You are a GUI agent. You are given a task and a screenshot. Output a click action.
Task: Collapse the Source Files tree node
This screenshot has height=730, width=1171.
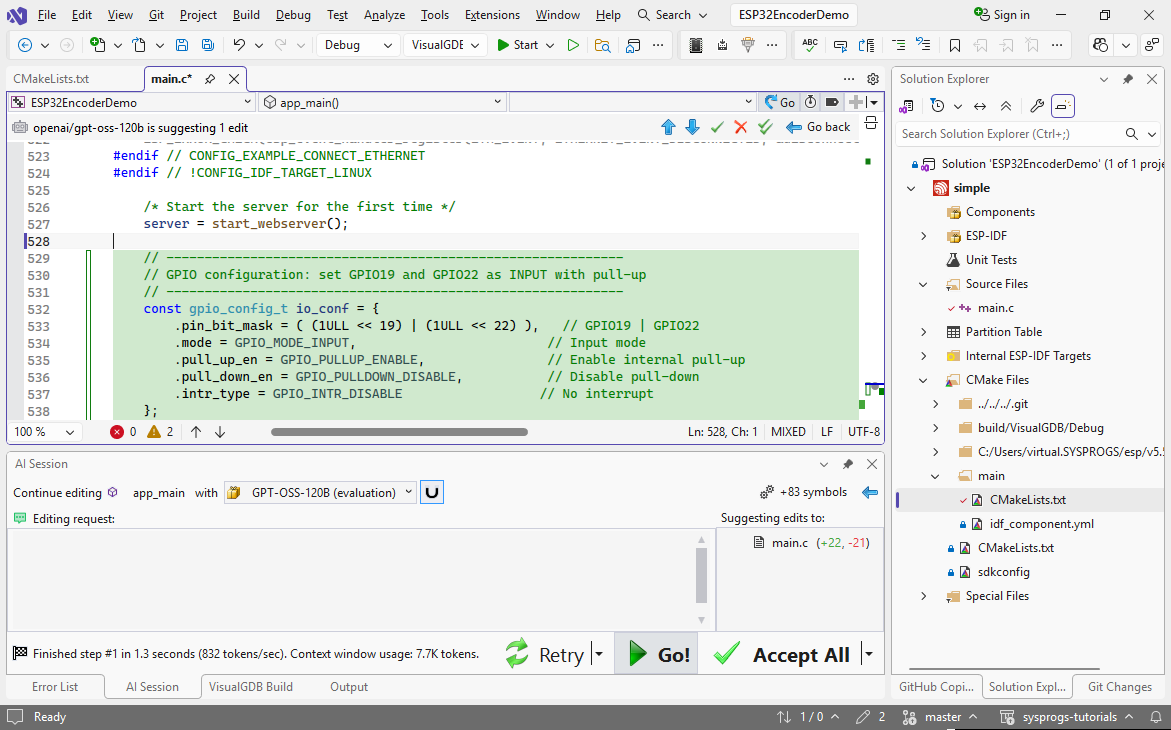pos(923,284)
